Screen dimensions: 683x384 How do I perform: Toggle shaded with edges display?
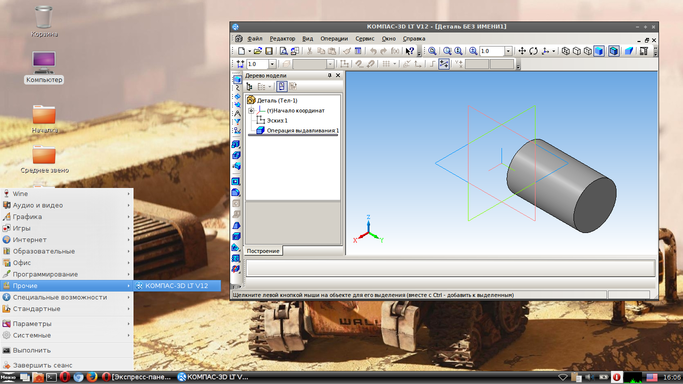coord(614,51)
